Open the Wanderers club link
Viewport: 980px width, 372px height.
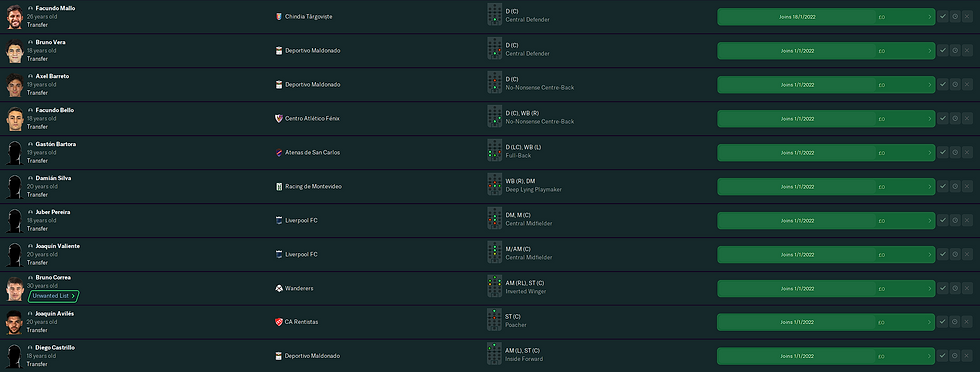pyautogui.click(x=299, y=288)
